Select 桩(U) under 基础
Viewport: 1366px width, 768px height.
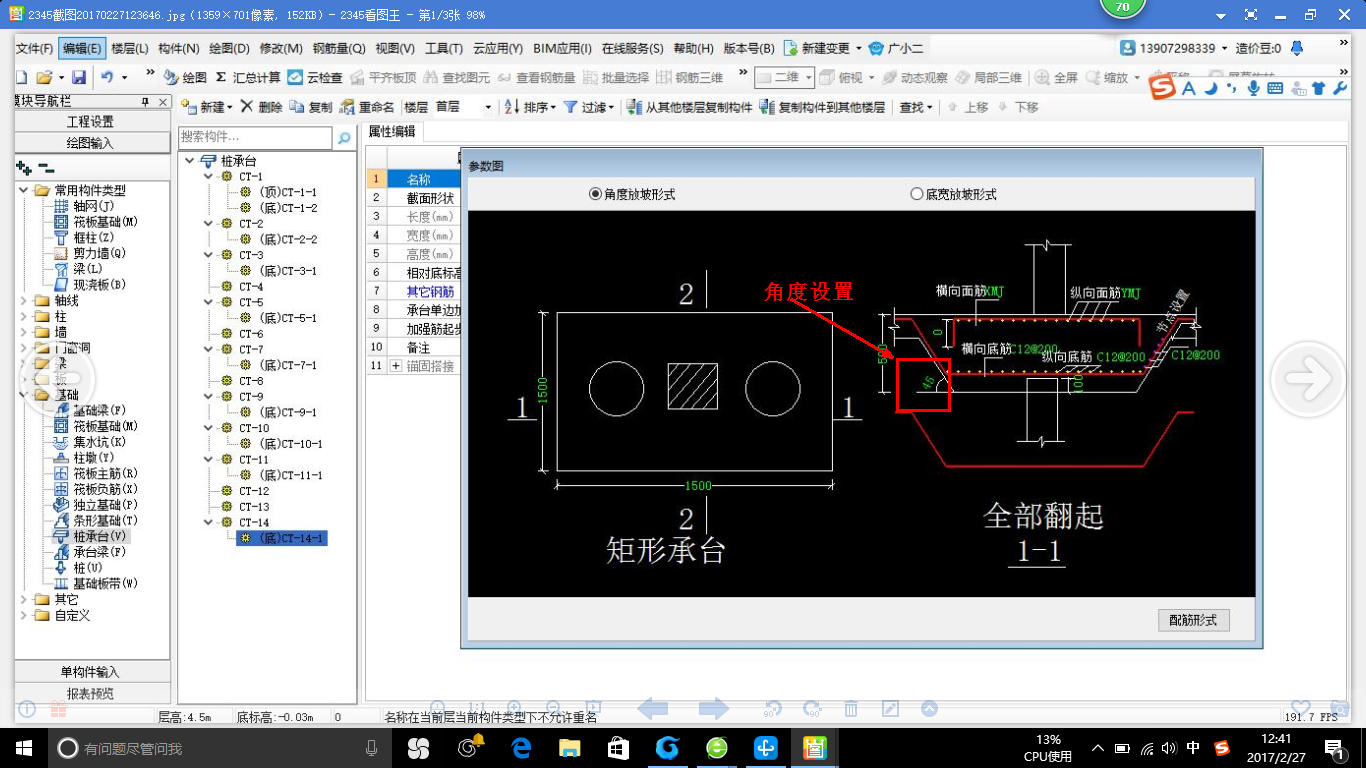(80, 568)
